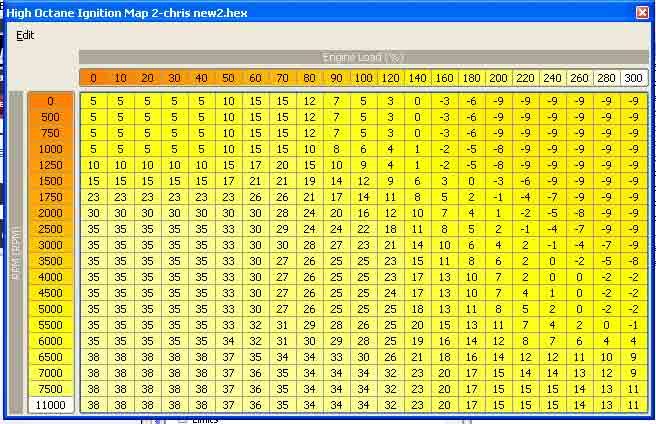Click the 7500 RPM row header

(x=51, y=389)
